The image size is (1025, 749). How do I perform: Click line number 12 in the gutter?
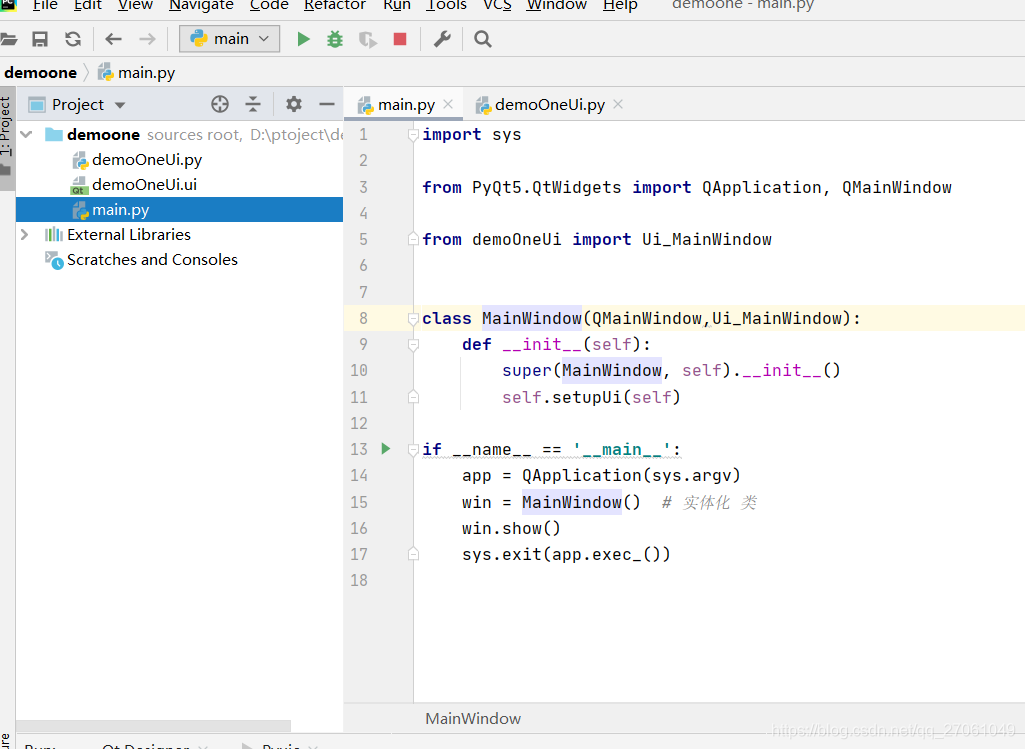pyautogui.click(x=359, y=423)
